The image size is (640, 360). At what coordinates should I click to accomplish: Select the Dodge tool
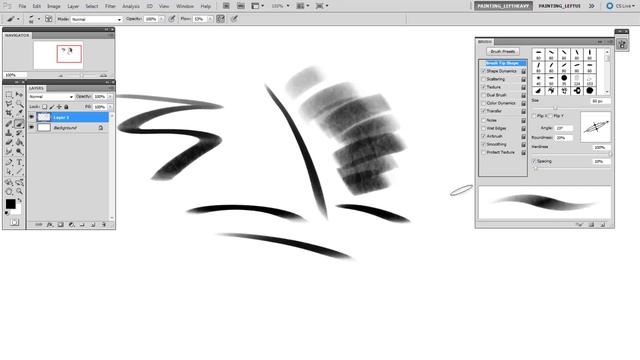[x=19, y=151]
